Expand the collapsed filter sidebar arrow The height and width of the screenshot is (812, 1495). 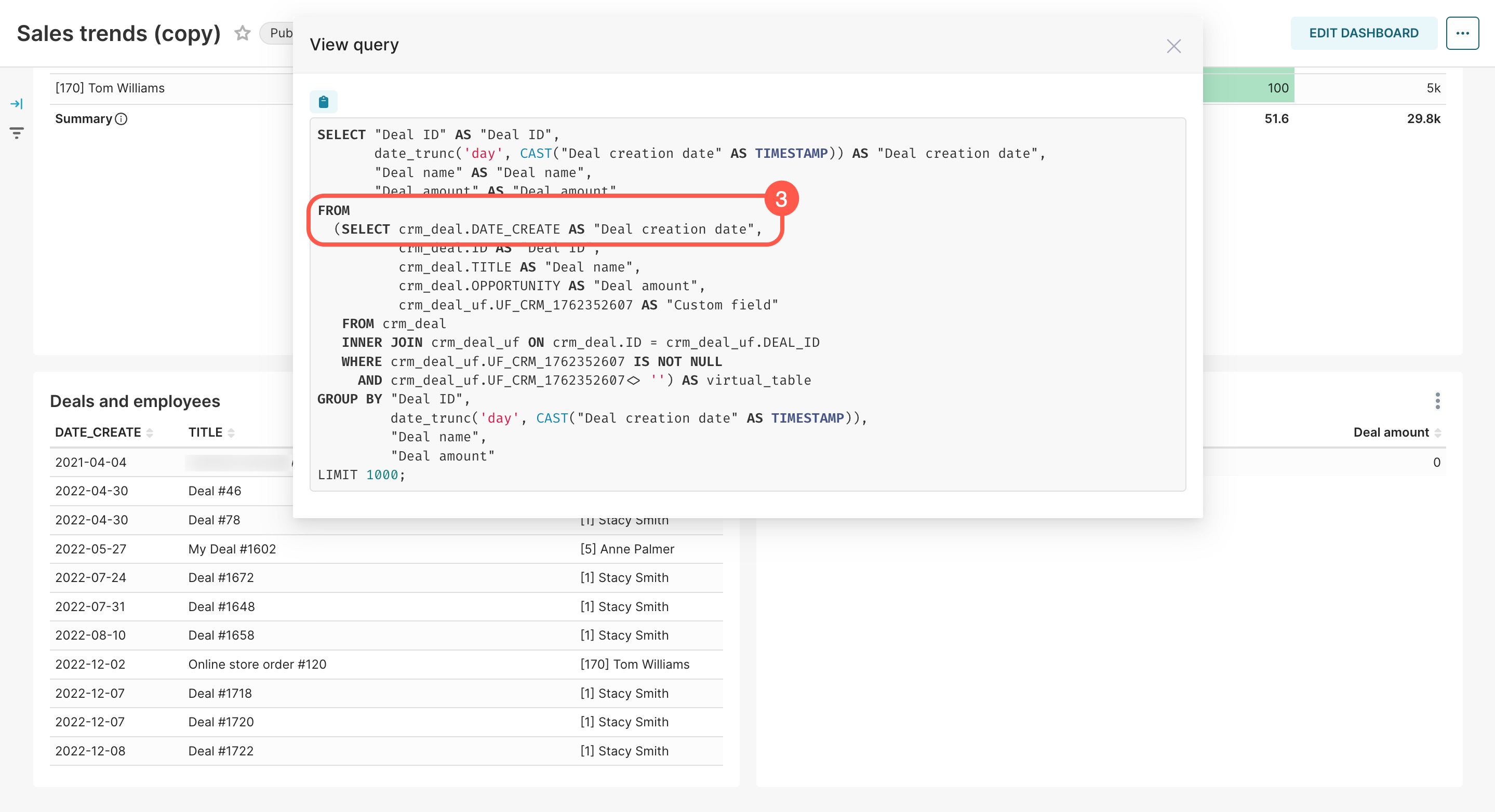point(17,104)
